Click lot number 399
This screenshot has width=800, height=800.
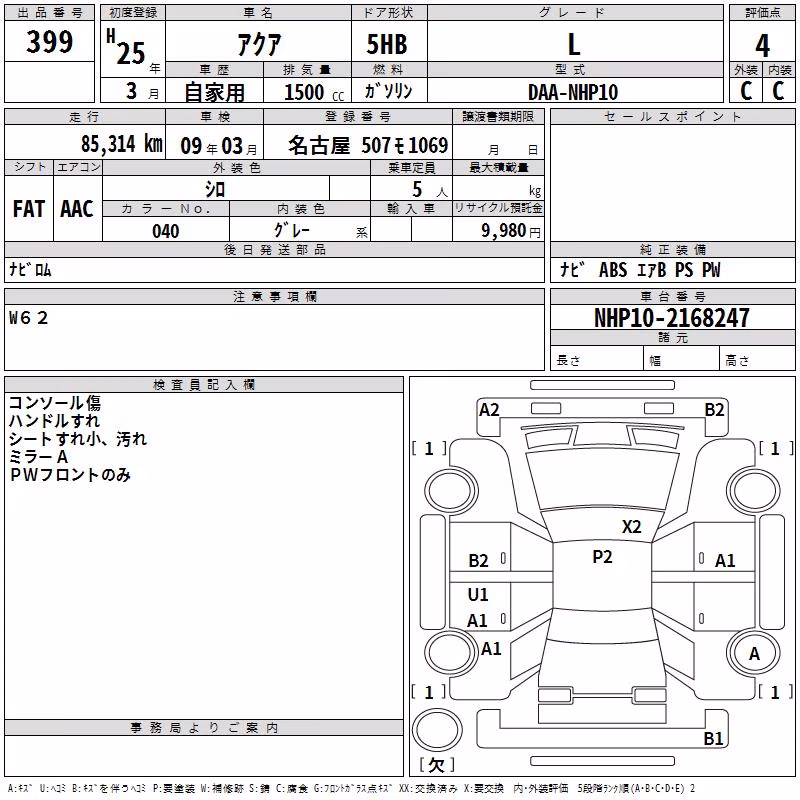pyautogui.click(x=49, y=41)
